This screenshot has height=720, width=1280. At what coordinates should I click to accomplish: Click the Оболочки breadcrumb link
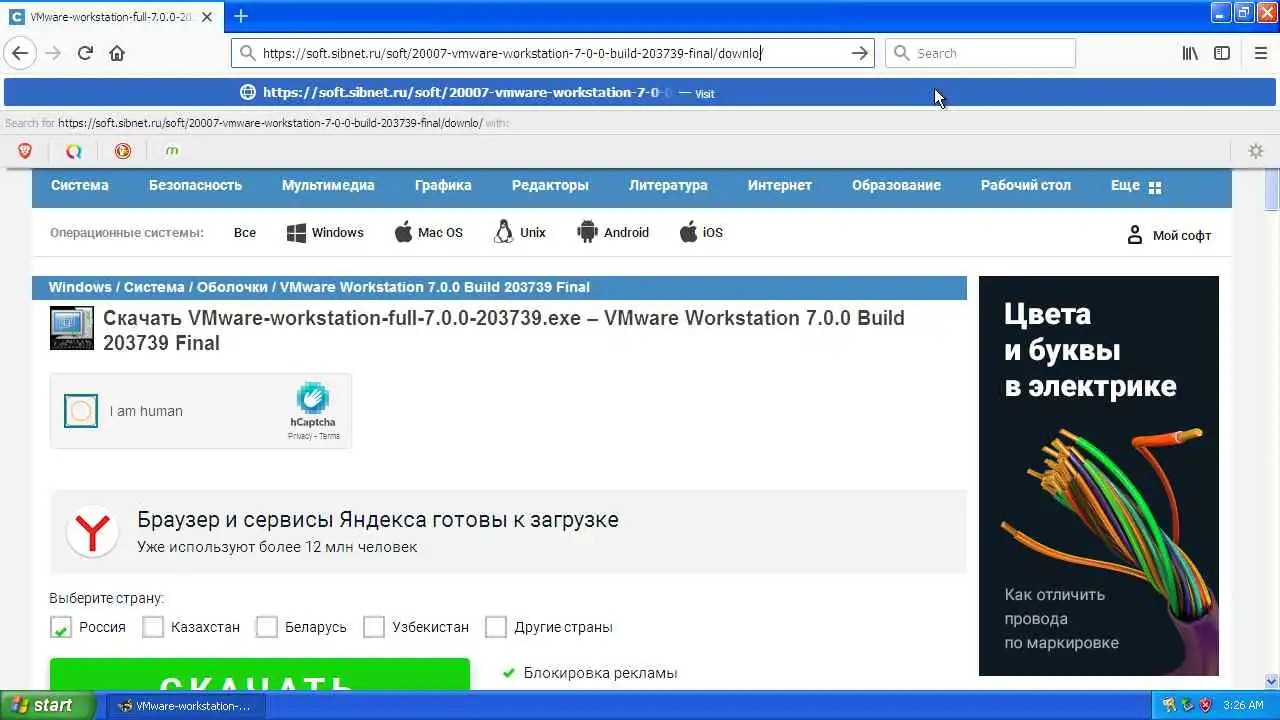[232, 287]
